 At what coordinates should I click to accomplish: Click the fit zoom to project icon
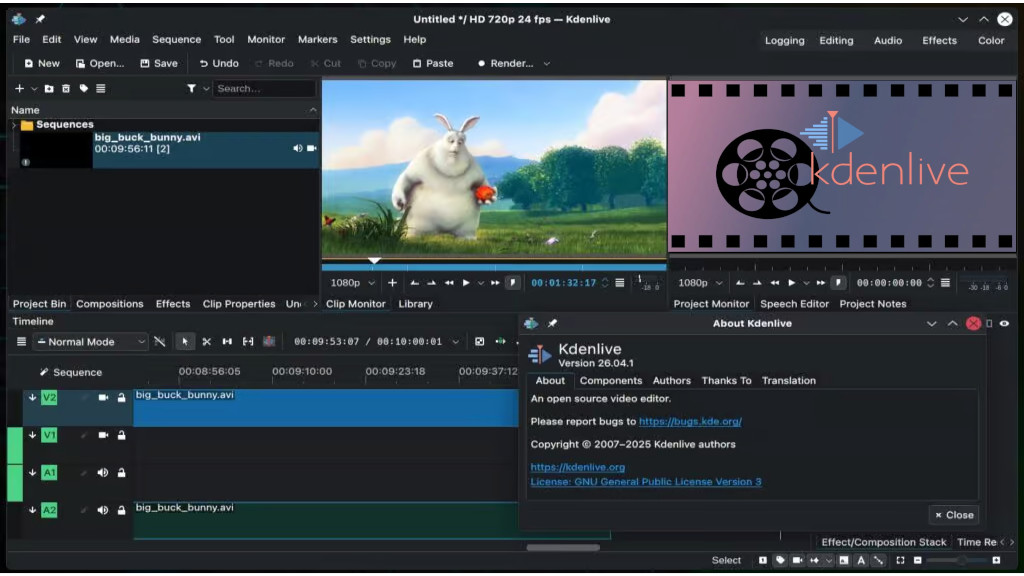point(900,560)
